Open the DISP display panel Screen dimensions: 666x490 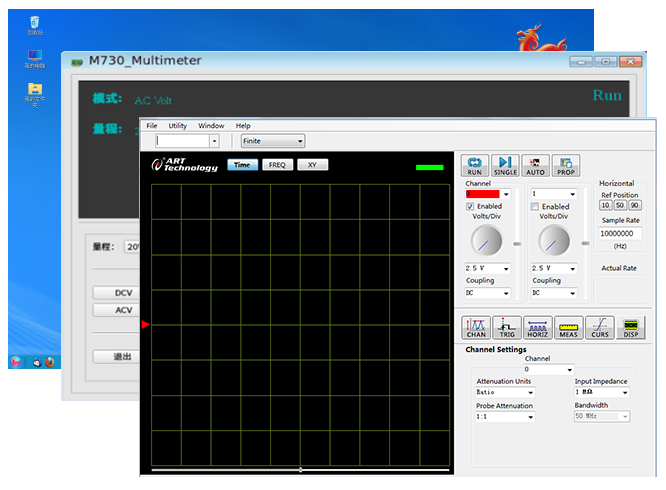coord(630,328)
